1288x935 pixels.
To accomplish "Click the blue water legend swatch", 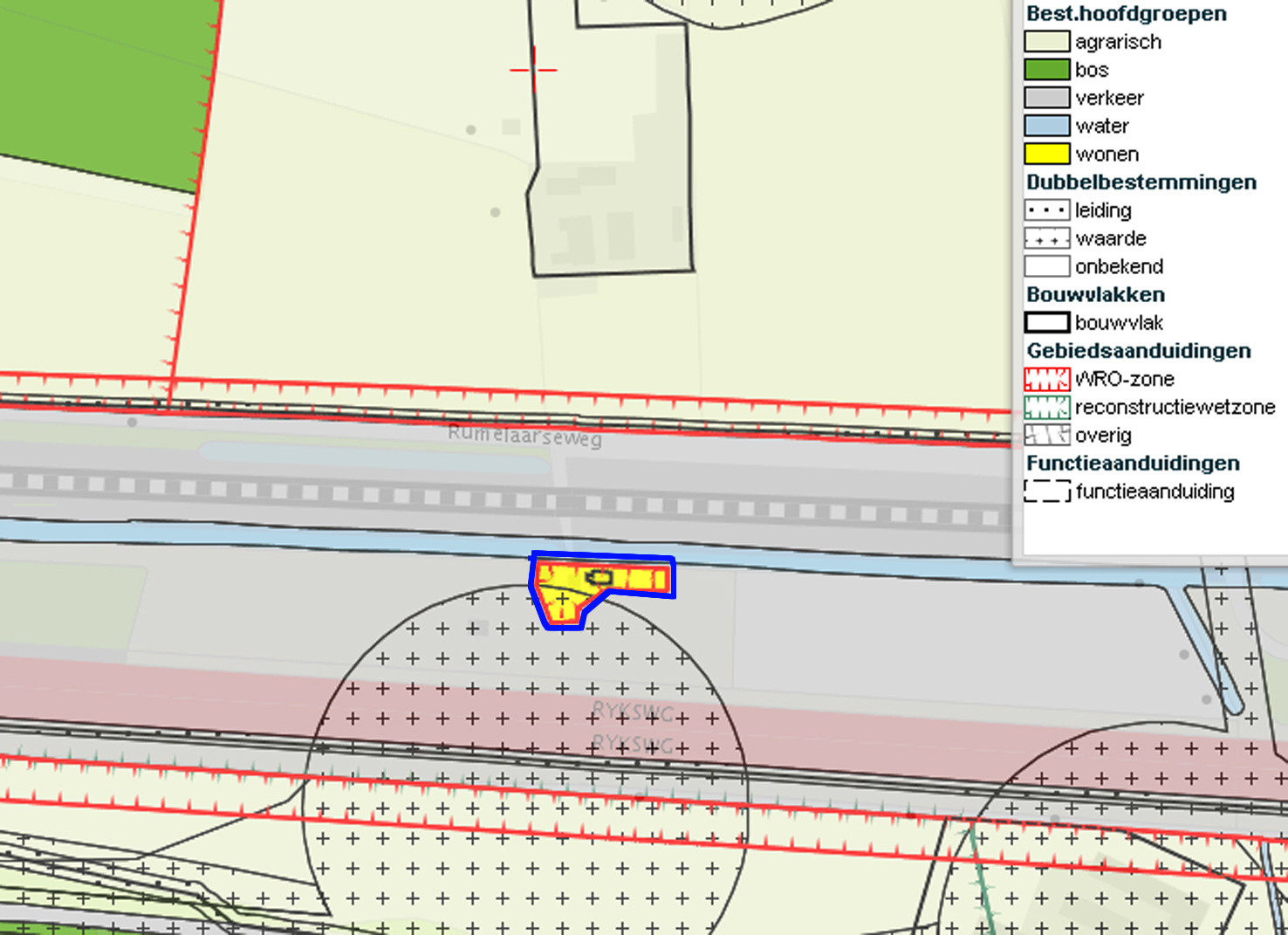I will [x=1046, y=125].
